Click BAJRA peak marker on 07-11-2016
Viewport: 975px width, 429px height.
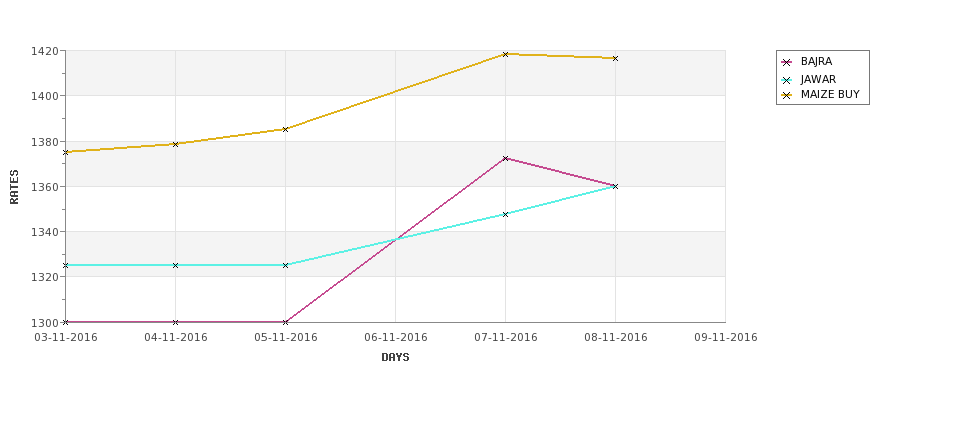click(x=506, y=159)
